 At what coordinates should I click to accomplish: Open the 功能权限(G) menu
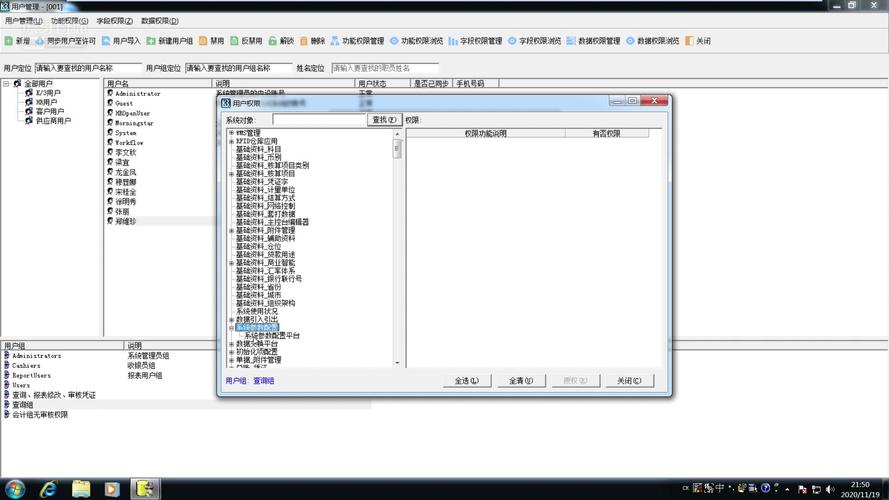[x=69, y=21]
